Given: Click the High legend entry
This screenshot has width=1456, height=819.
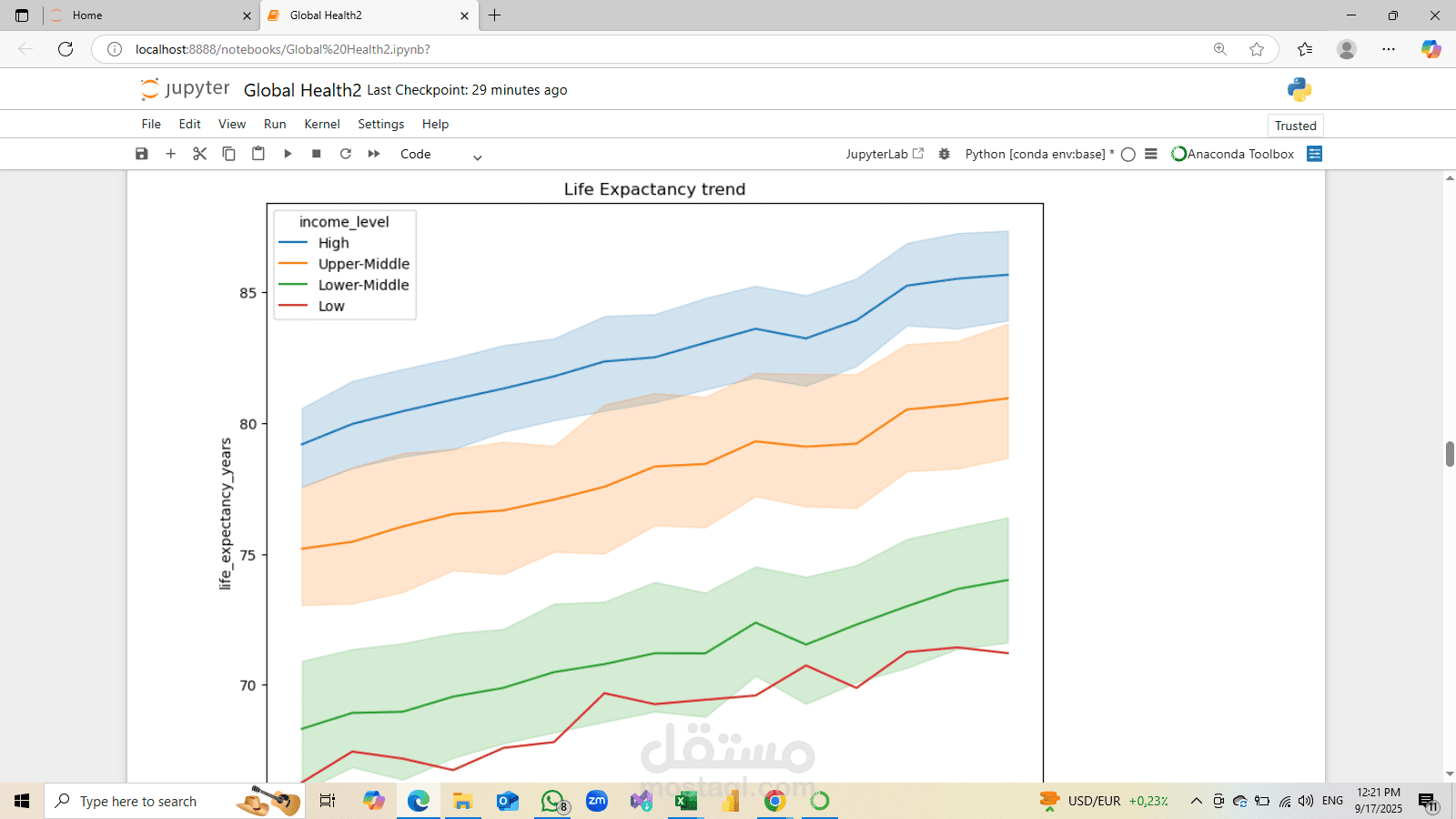Looking at the screenshot, I should (x=314, y=243).
